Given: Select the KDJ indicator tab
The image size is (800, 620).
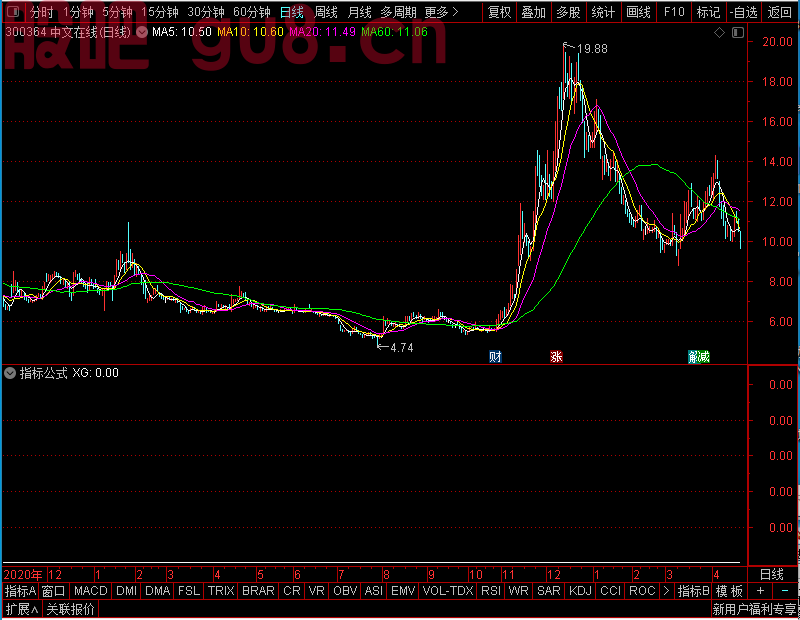Looking at the screenshot, I should (580, 591).
